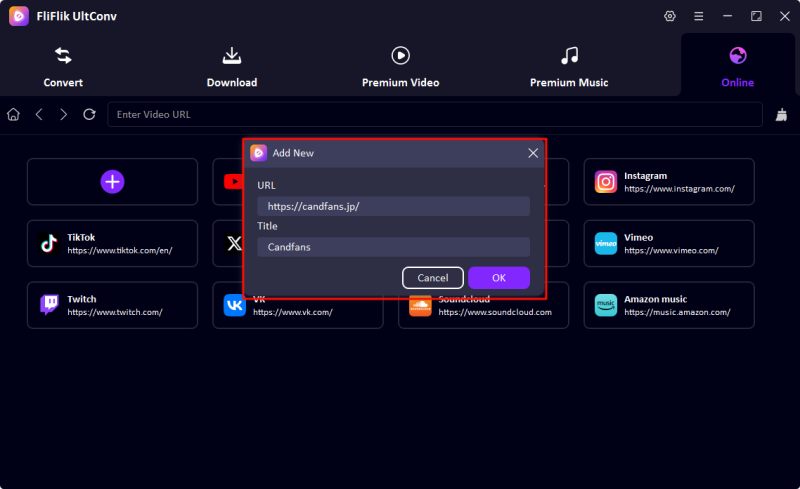Cancel the Add New dialog
This screenshot has width=800, height=489.
433,278
